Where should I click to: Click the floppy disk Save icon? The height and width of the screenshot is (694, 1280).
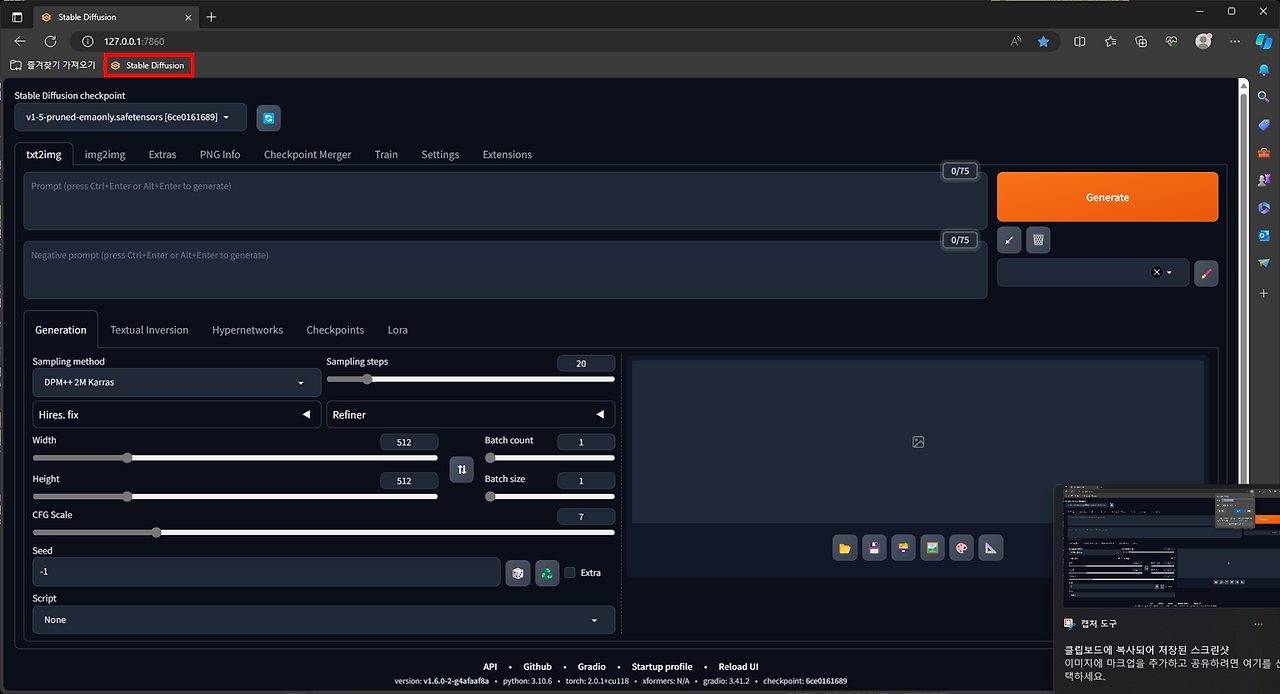874,547
